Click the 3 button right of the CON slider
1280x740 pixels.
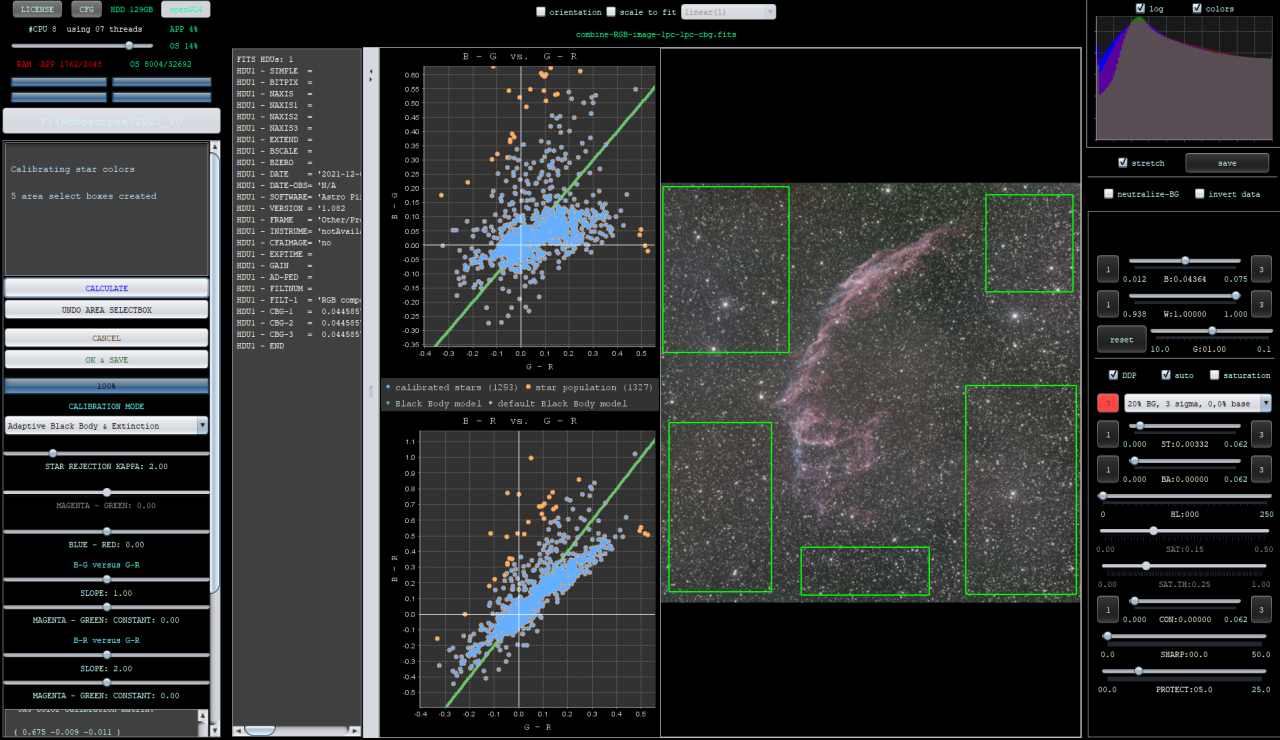pos(1262,608)
